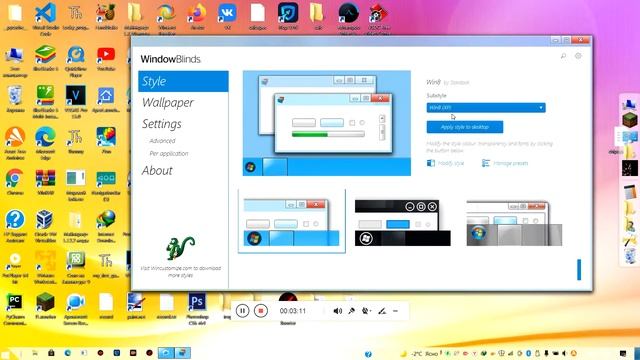Open Internet Download Manager desktop icon
The height and width of the screenshot is (360, 640).
coord(106,226)
